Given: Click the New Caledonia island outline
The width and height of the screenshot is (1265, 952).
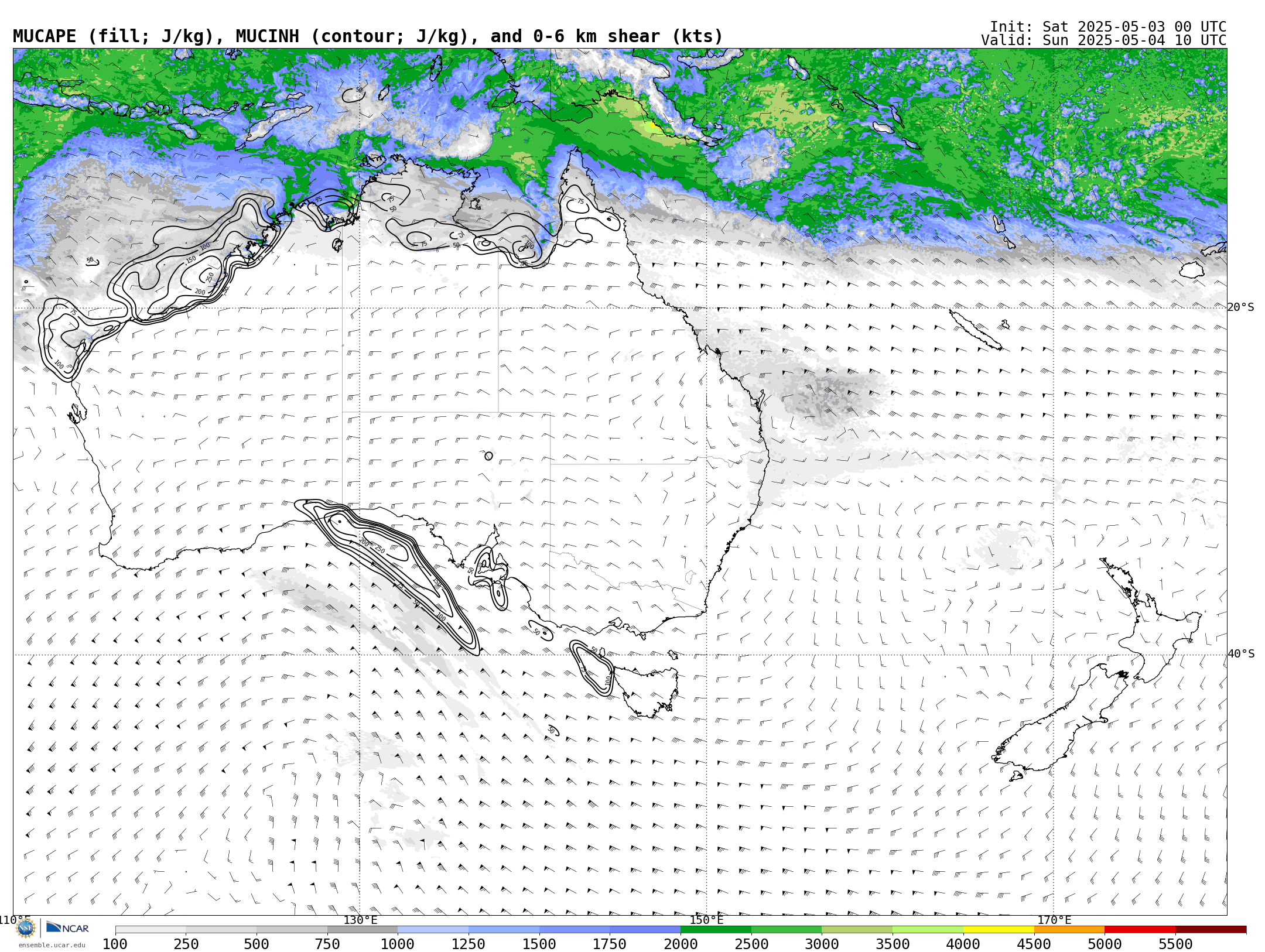Looking at the screenshot, I should [x=975, y=330].
